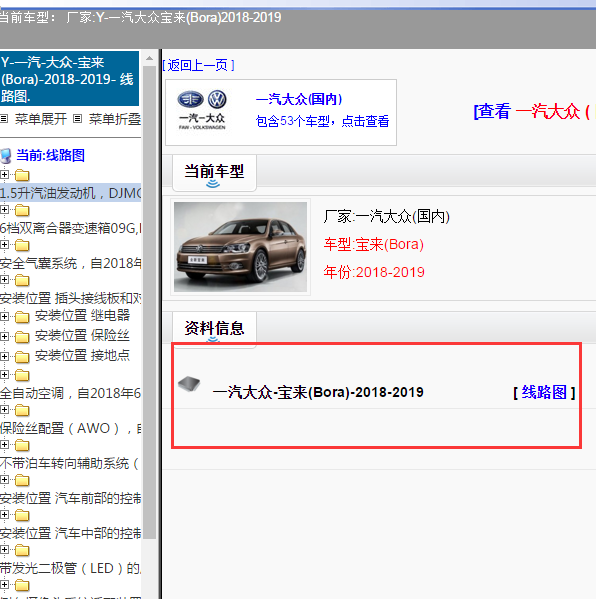596x599 pixels.
Task: Expand the node above 安全气囊系统
Action: pos(4,244)
